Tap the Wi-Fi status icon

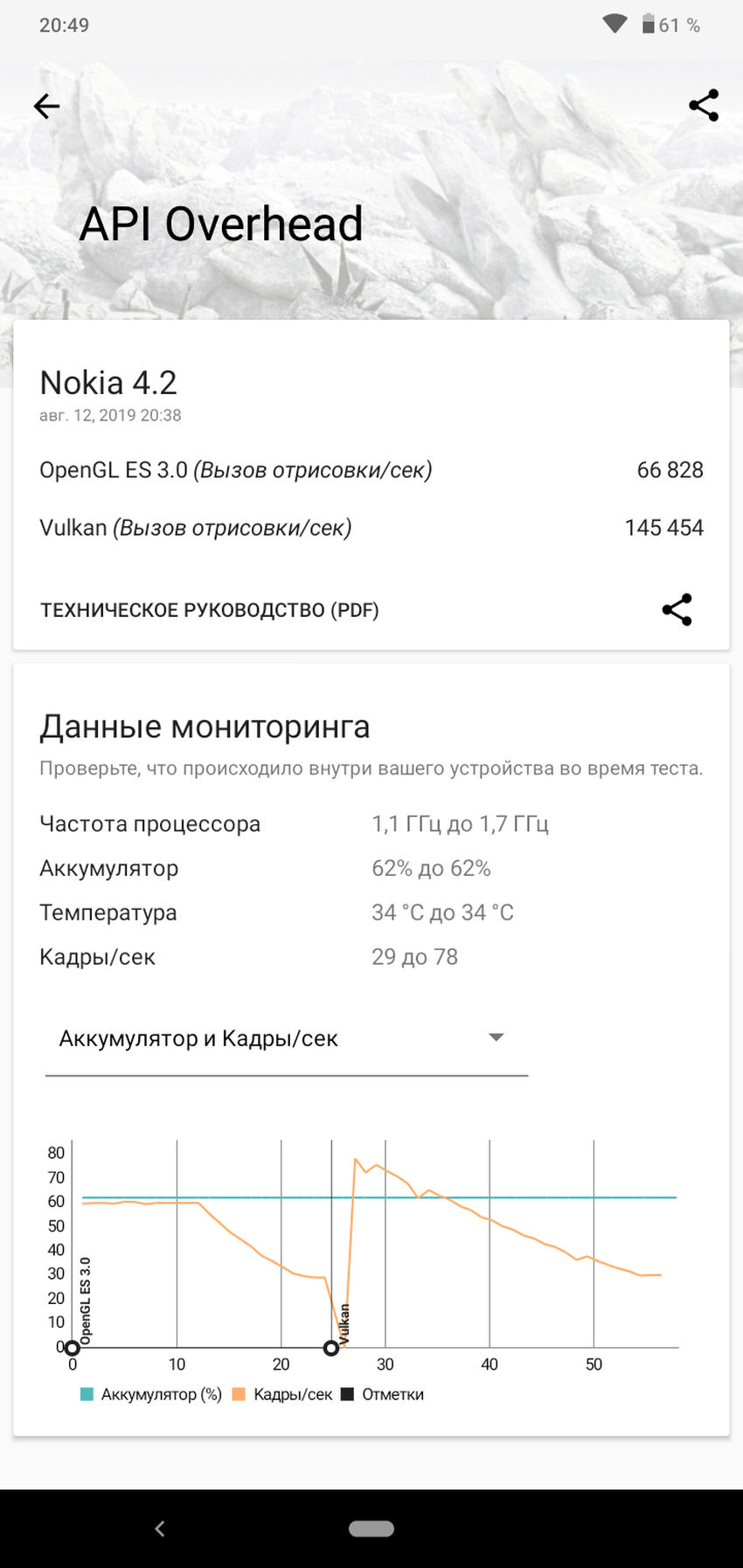click(615, 24)
